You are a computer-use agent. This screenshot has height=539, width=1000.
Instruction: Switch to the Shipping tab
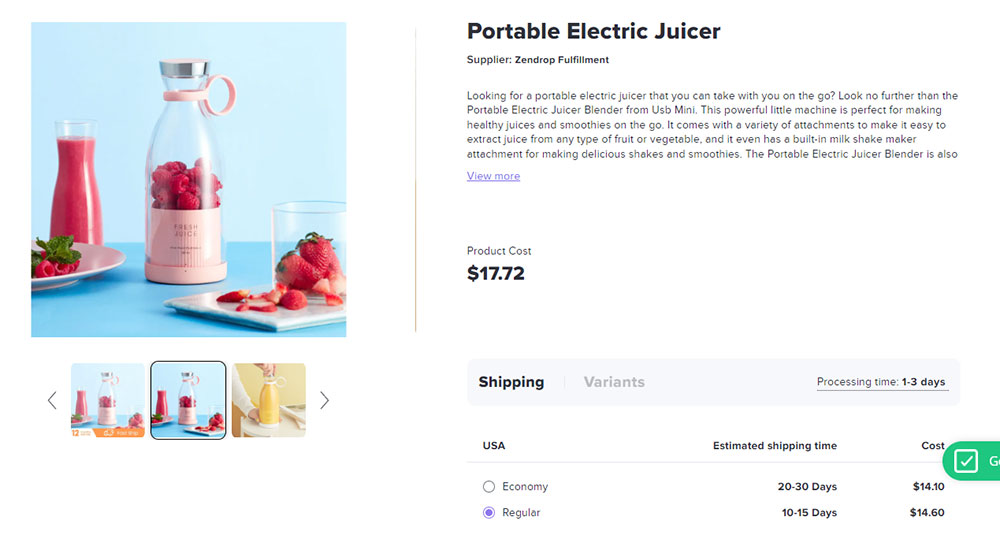pos(511,382)
